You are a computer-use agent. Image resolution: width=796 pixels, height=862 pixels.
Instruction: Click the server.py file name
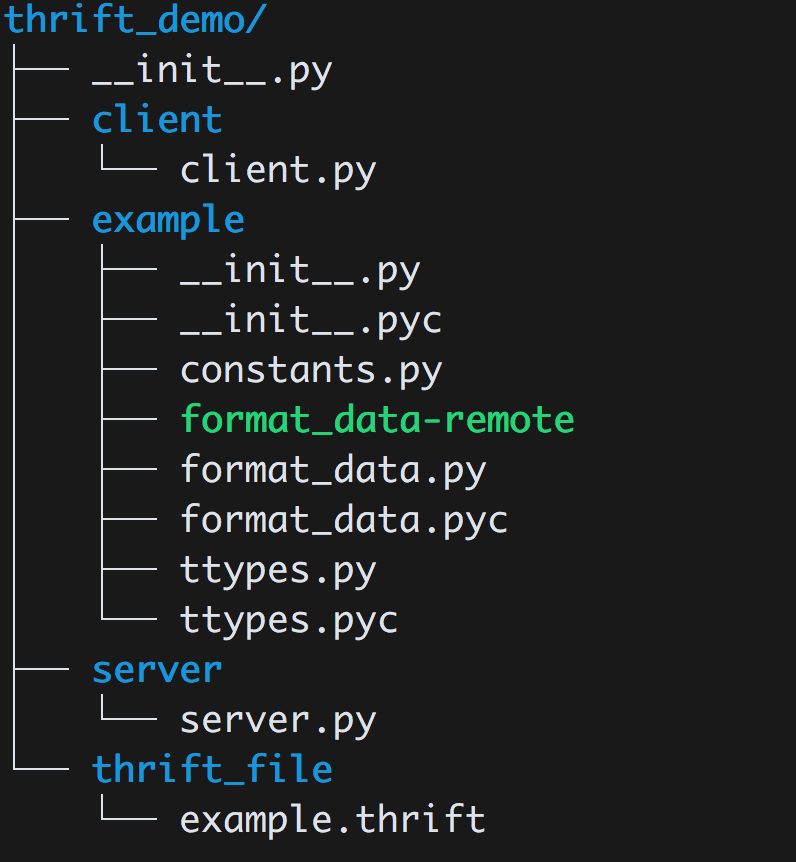pyautogui.click(x=278, y=722)
